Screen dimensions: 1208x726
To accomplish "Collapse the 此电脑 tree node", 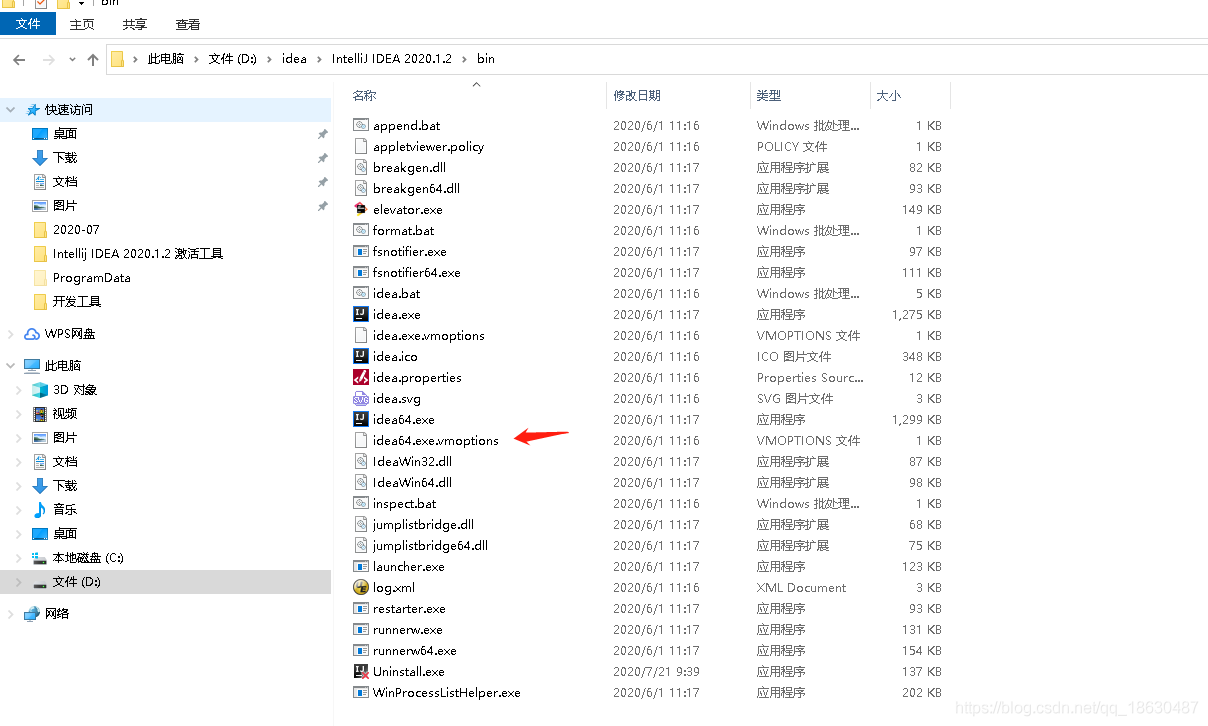I will 11,365.
